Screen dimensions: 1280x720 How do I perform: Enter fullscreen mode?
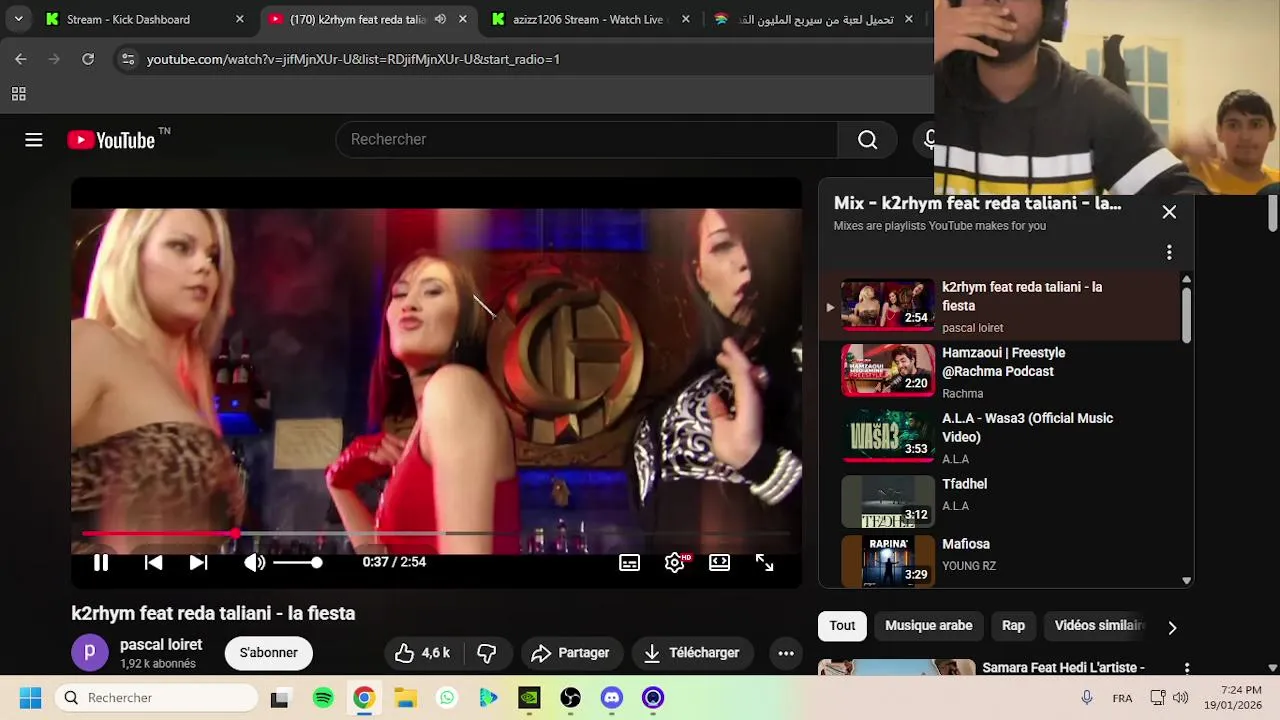764,562
